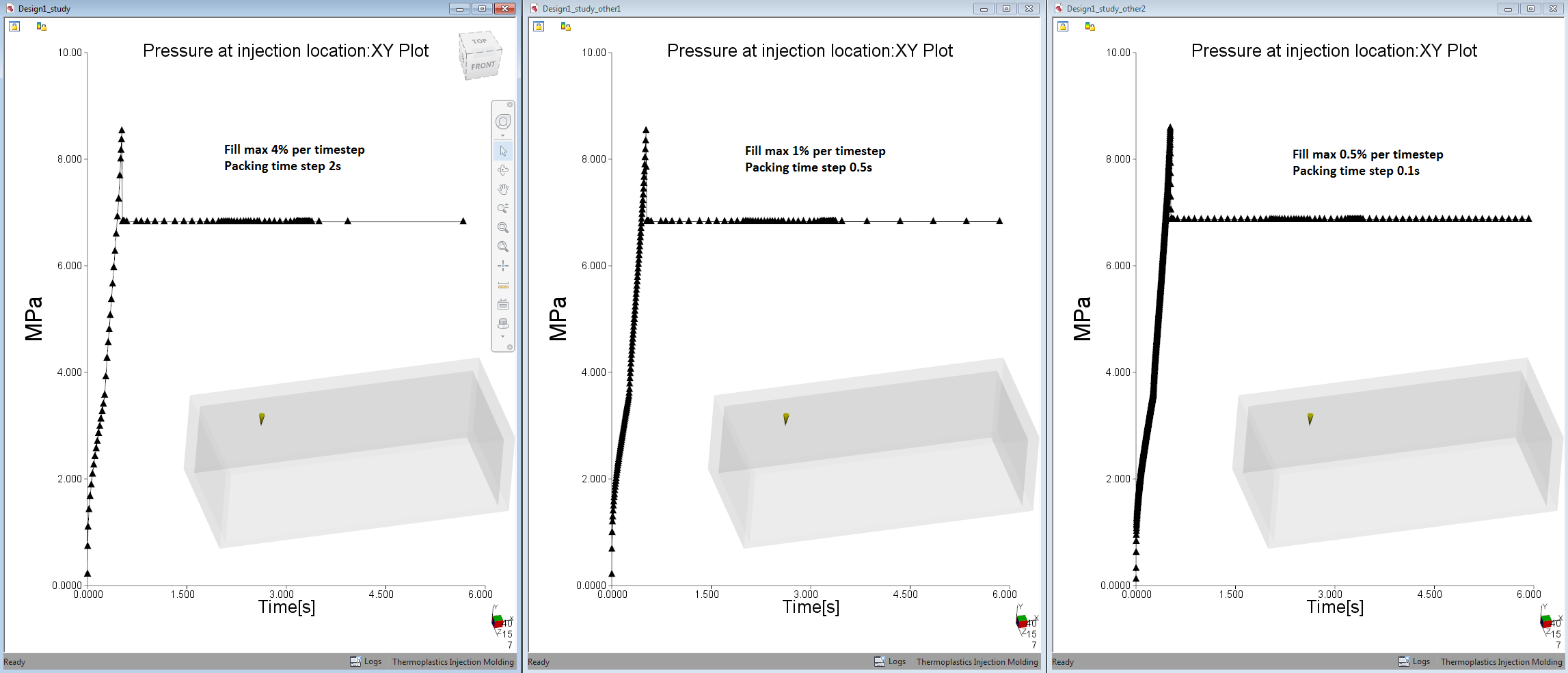
Task: Click Thermoplastics Injection Molding status label
Action: coord(453,661)
